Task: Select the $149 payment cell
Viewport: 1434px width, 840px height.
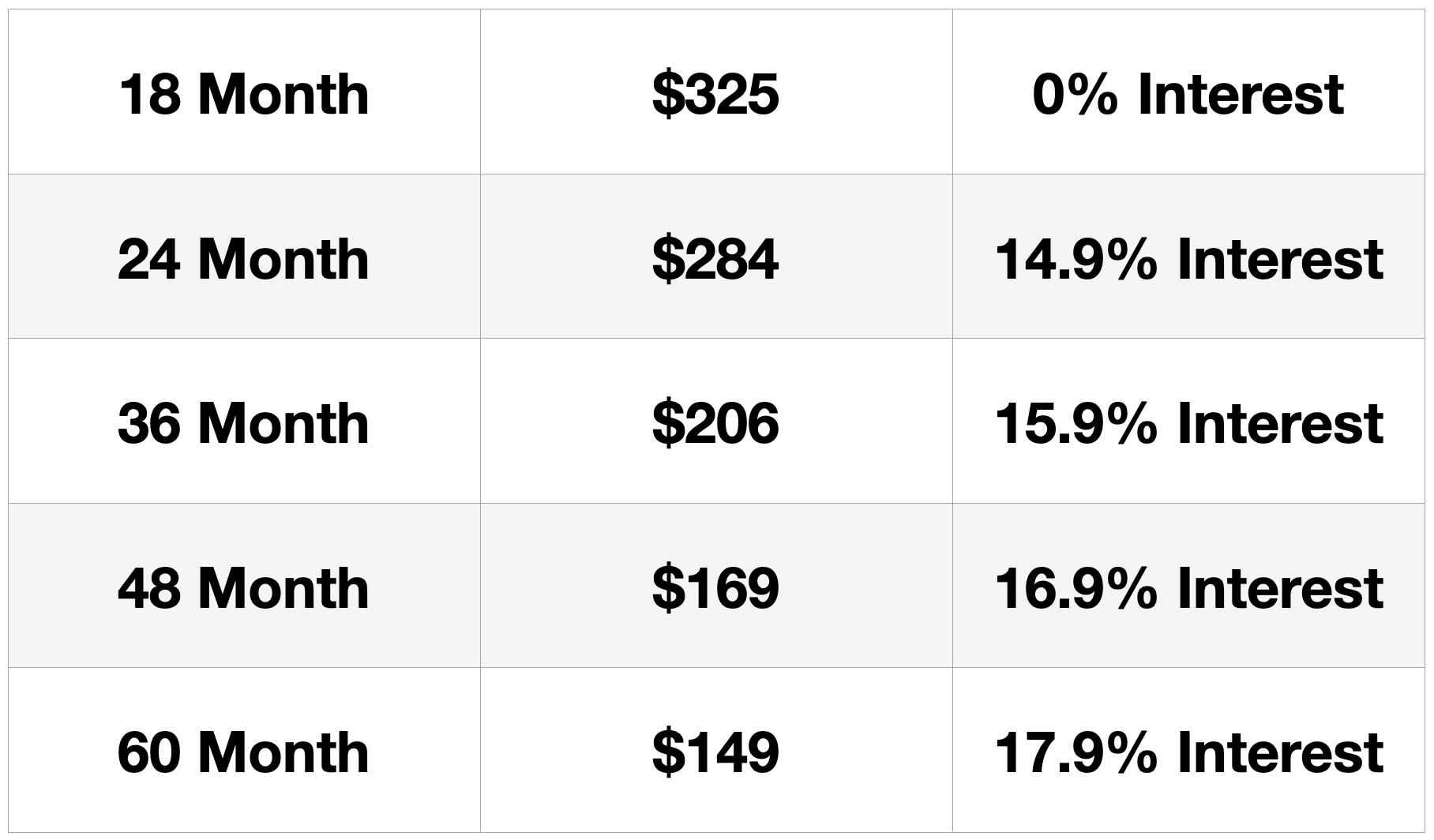Action: [x=715, y=752]
